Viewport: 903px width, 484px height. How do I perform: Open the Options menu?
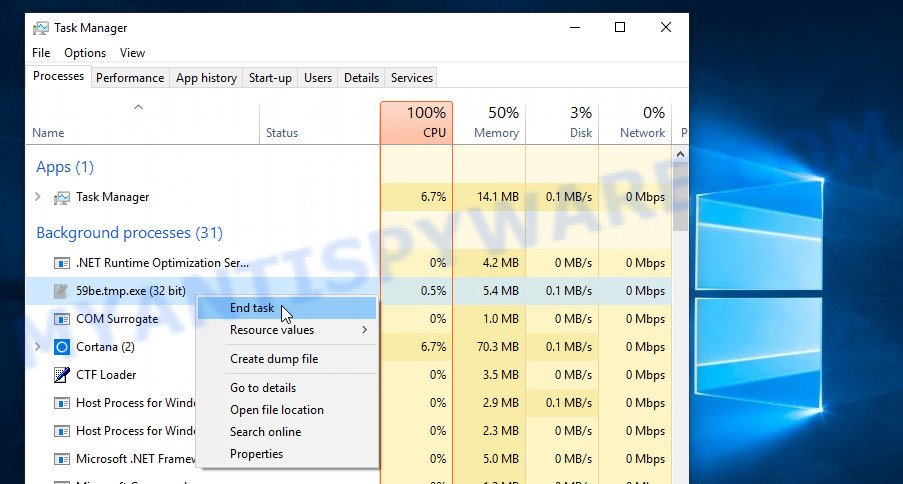pos(85,53)
